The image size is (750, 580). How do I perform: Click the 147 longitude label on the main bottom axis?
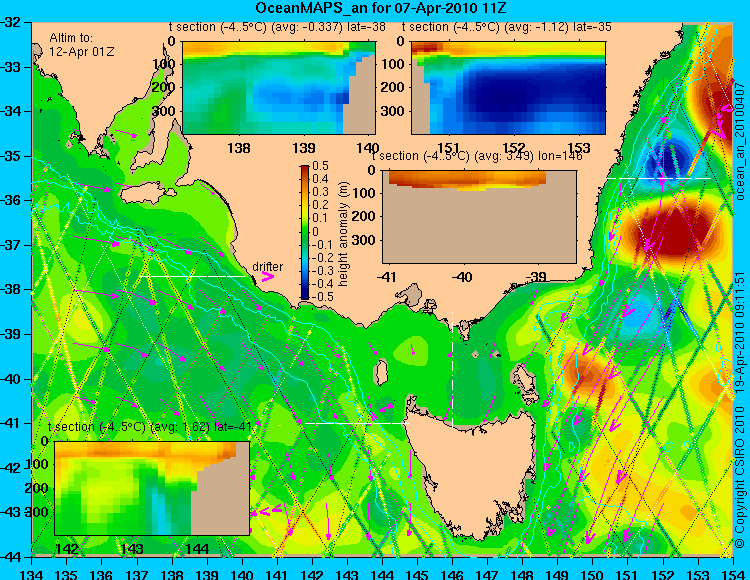487,574
